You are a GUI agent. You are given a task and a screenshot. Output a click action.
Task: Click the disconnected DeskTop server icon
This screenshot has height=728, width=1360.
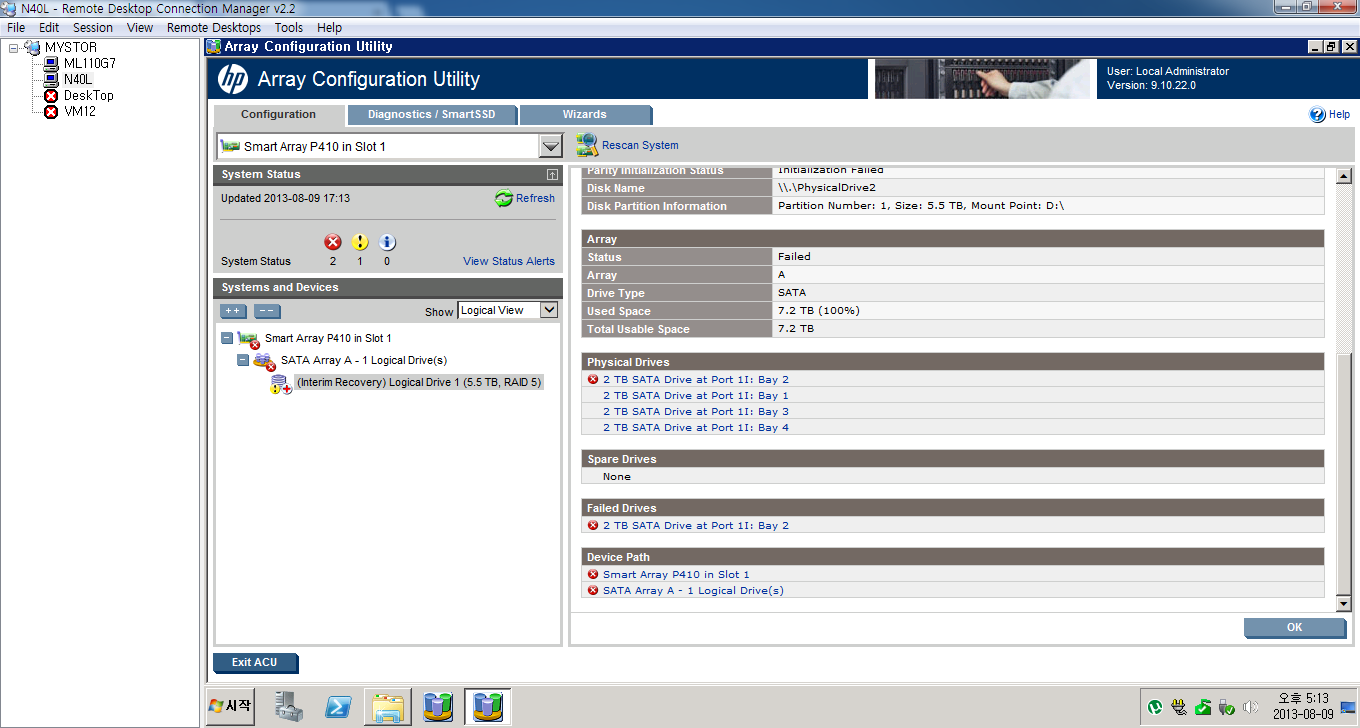point(51,96)
